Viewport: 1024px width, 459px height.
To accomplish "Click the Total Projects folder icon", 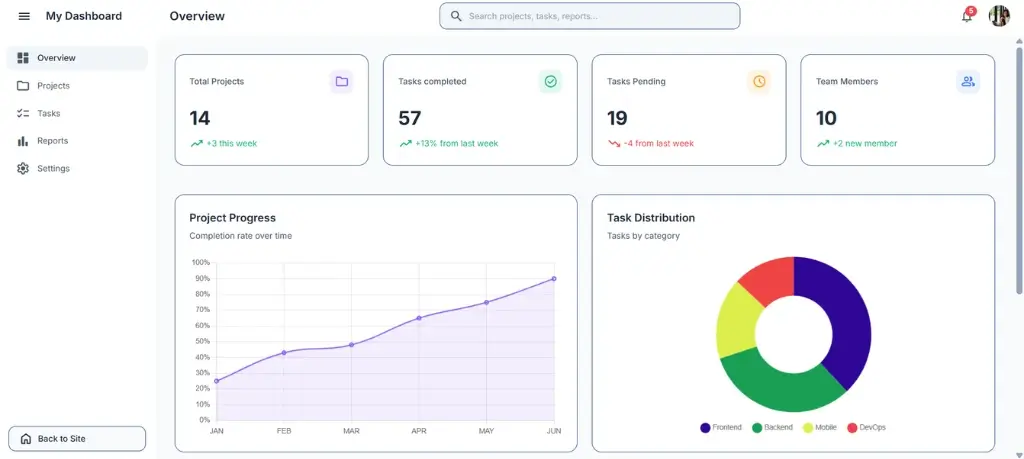I will tap(341, 81).
